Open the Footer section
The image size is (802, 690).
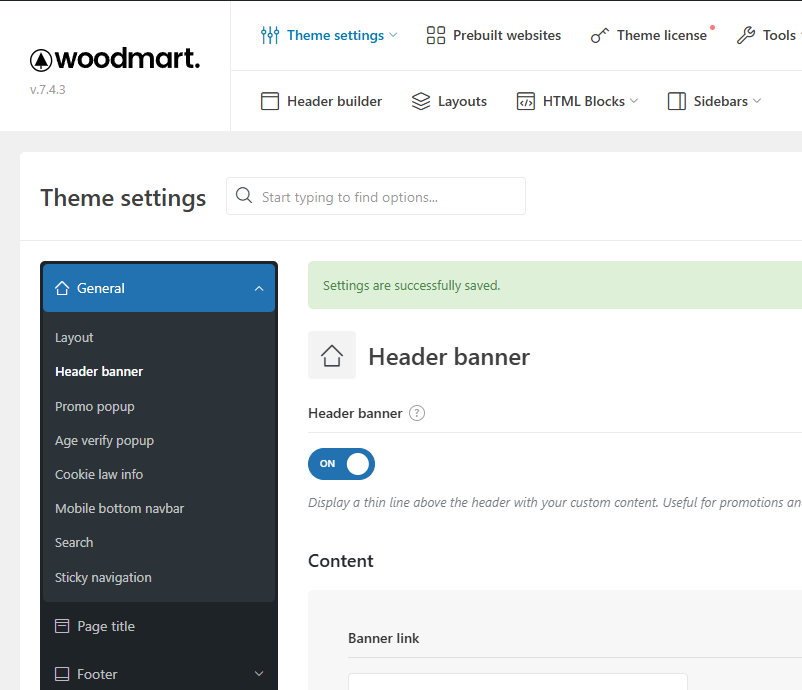159,674
